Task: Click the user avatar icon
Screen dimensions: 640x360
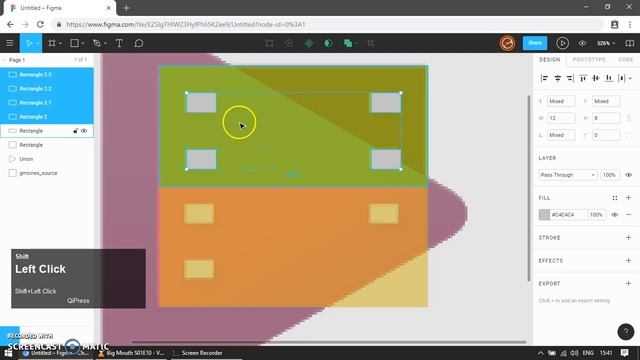Action: coord(507,43)
